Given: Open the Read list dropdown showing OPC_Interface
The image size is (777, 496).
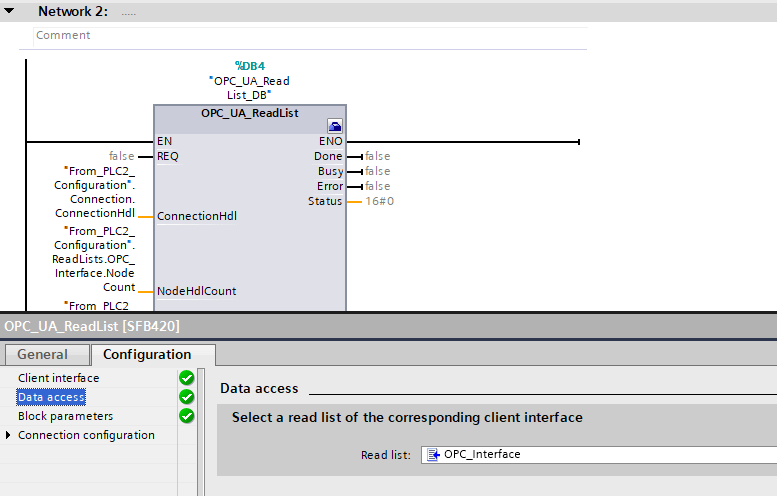Looking at the screenshot, I should pyautogui.click(x=600, y=454).
